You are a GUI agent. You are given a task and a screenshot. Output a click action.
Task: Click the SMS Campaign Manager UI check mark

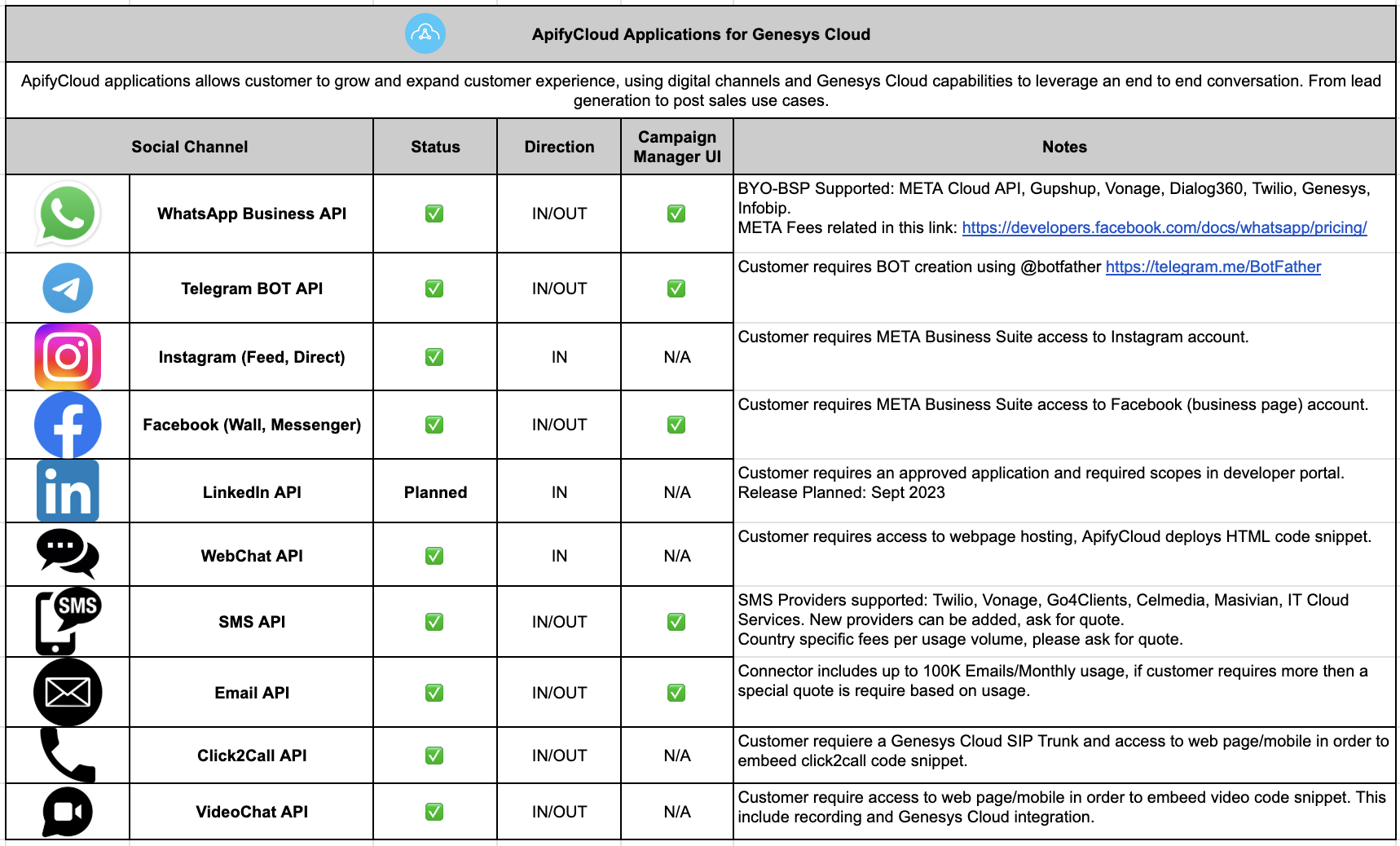click(676, 622)
